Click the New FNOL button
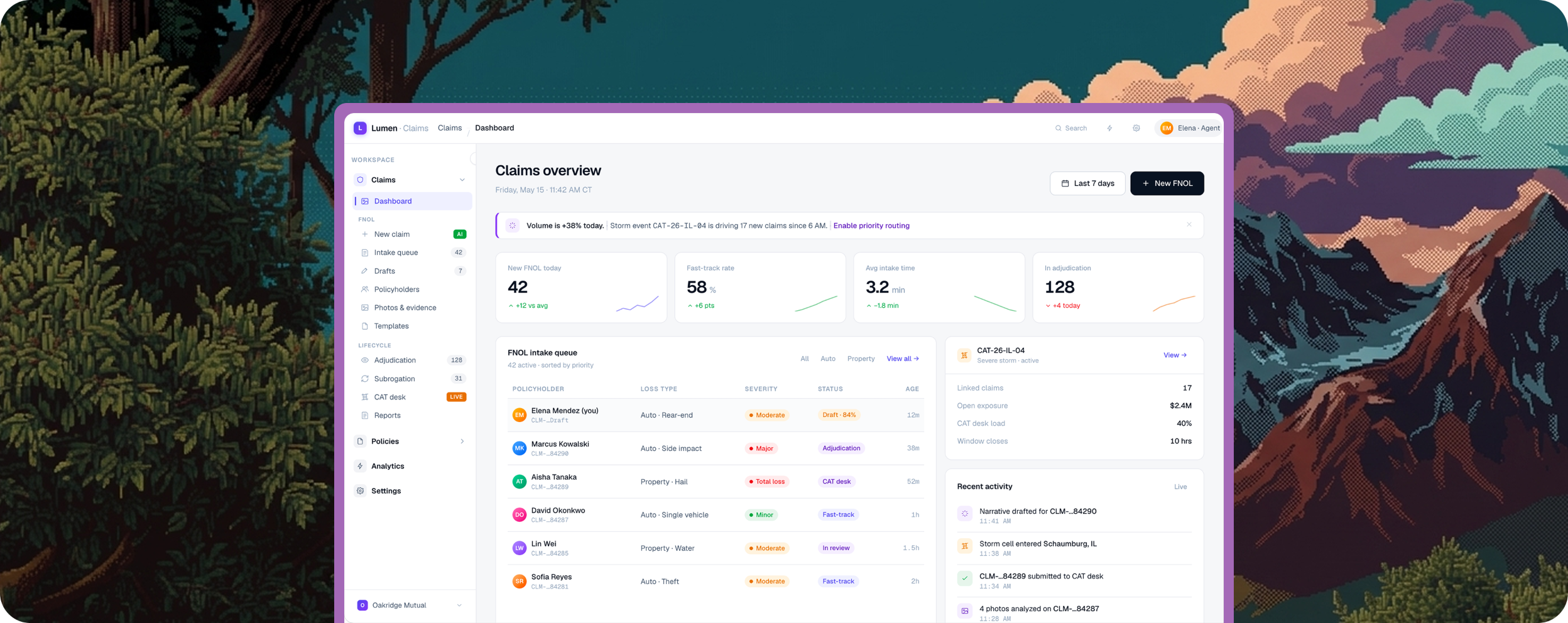1568x623 pixels. 1167,183
